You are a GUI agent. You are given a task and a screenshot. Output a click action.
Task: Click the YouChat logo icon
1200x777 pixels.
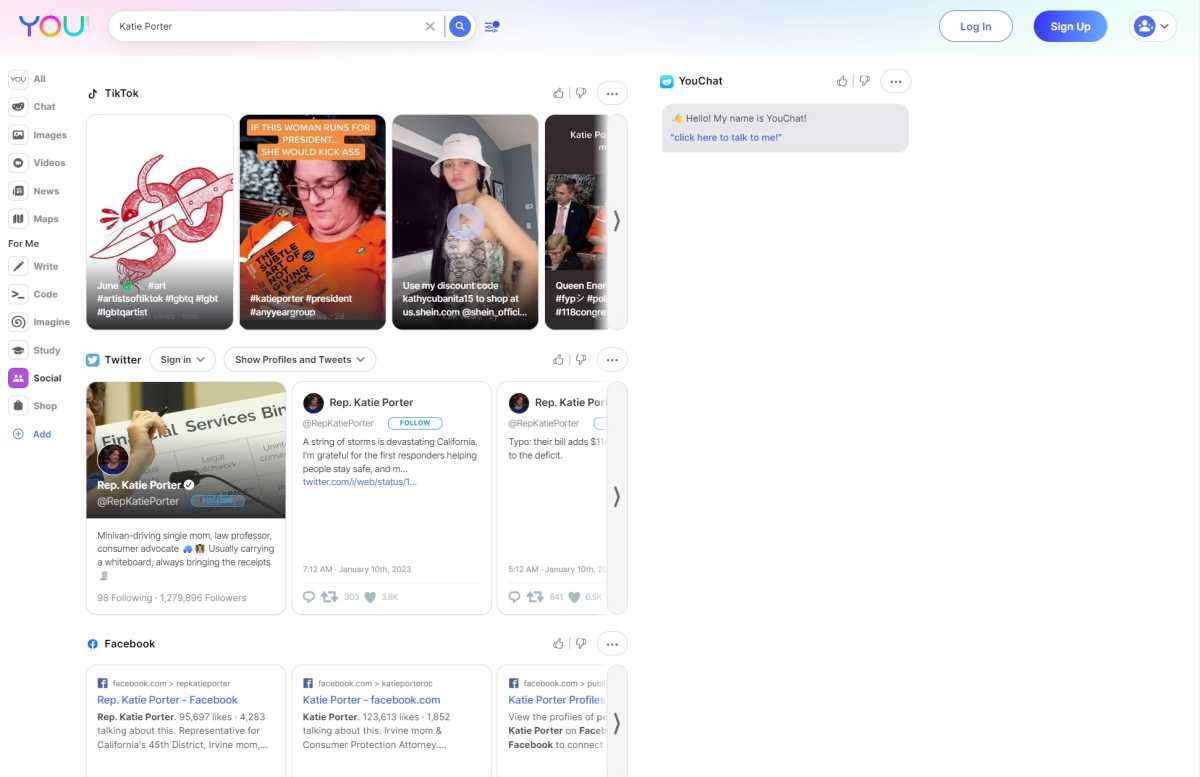pyautogui.click(x=666, y=81)
